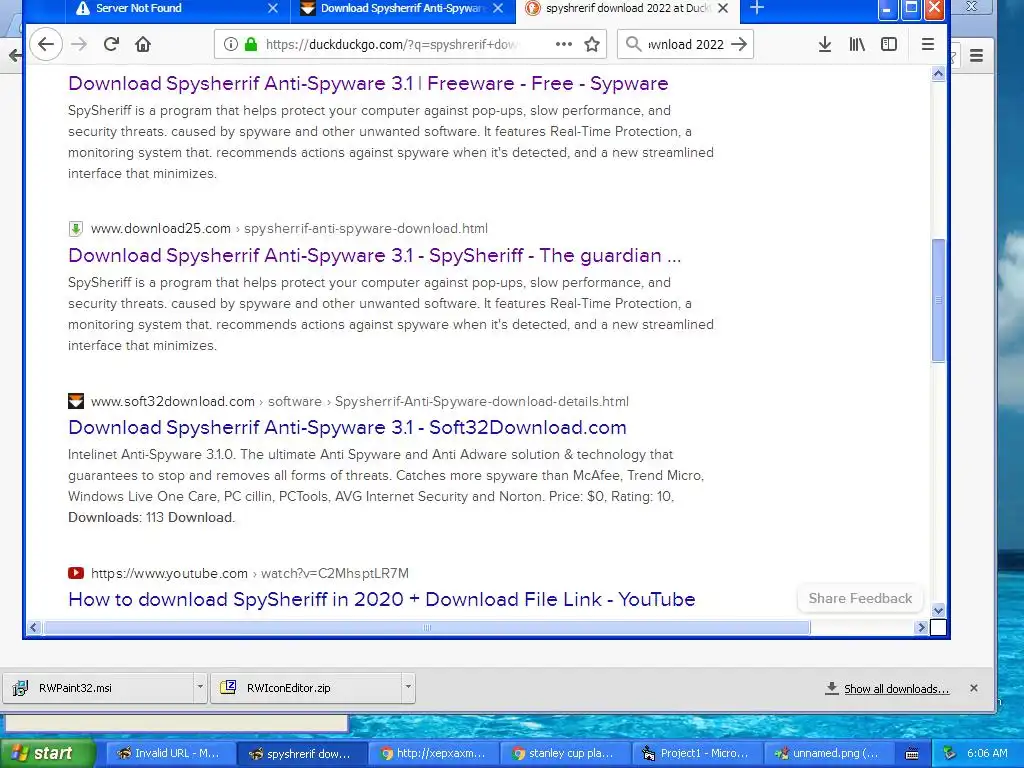
Task: Click Windows Start button
Action: (x=47, y=753)
